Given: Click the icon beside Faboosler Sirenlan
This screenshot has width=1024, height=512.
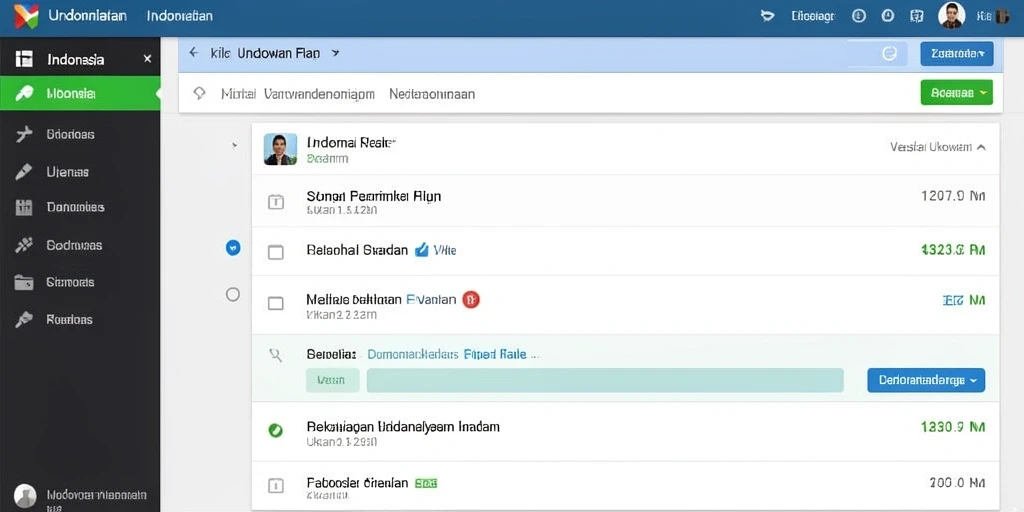Looking at the screenshot, I should (276, 485).
